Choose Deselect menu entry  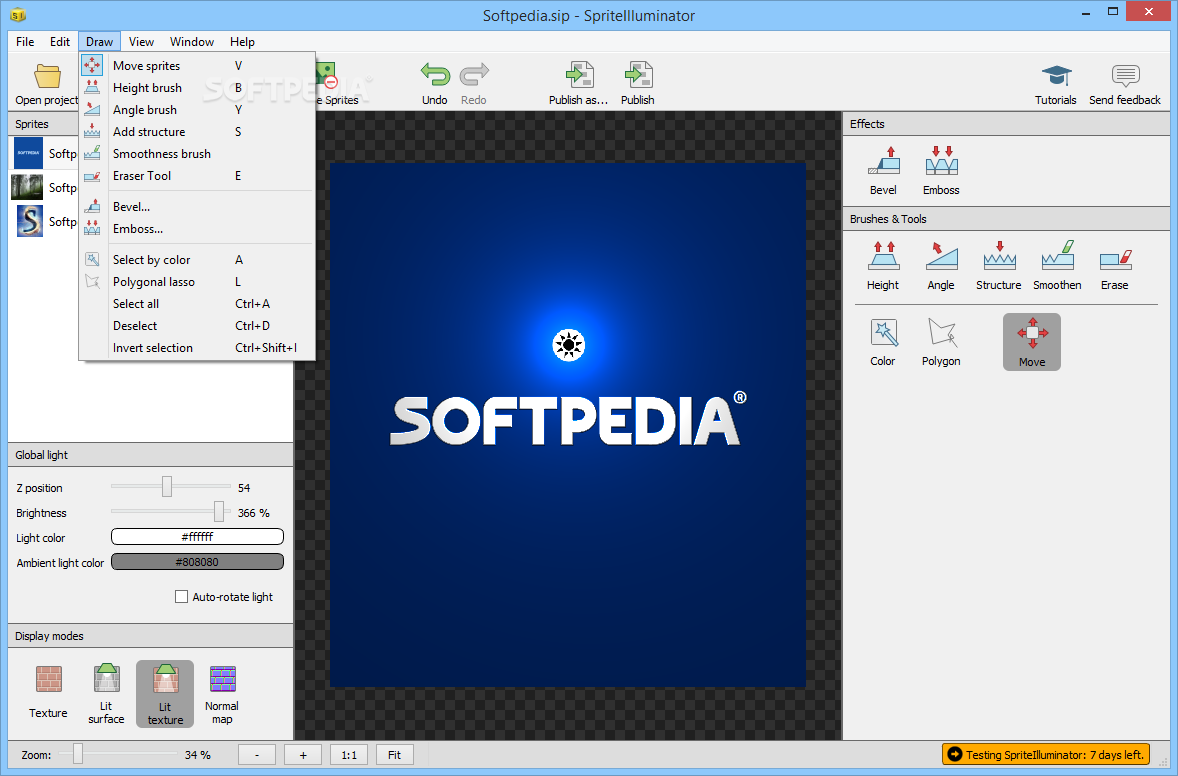tap(197, 326)
